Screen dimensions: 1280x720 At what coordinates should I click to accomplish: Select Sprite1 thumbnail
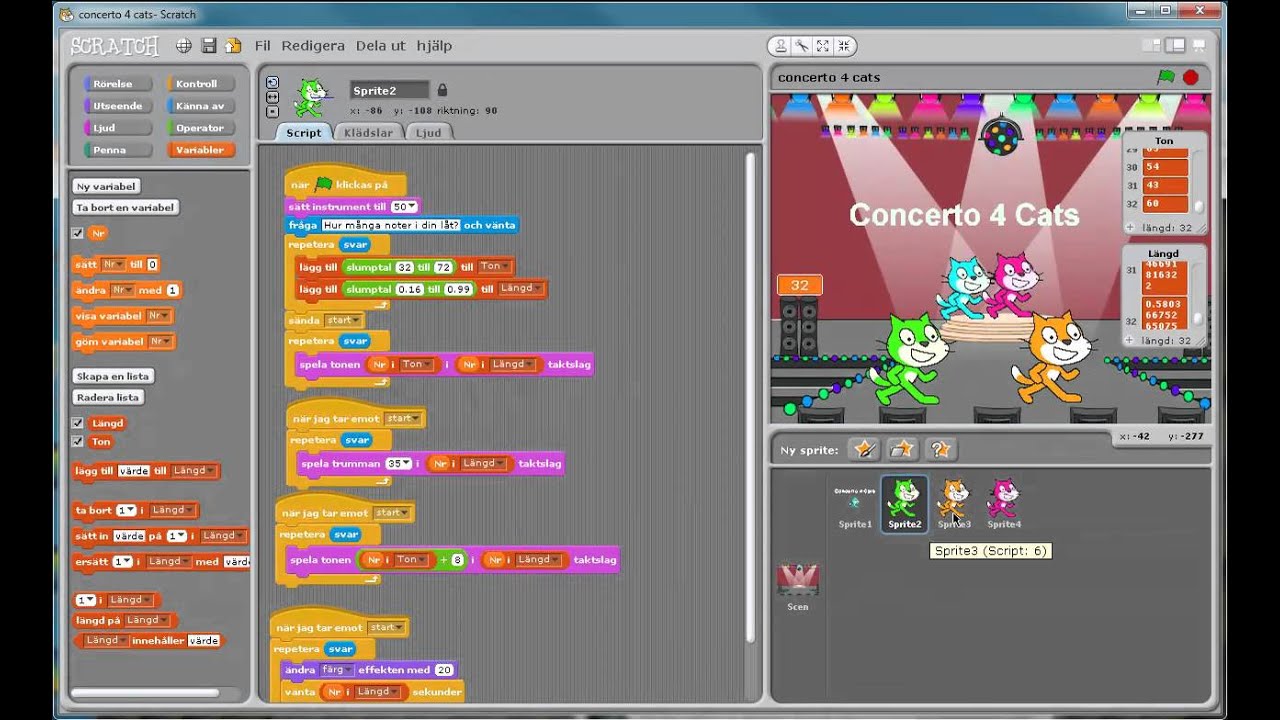coord(854,503)
